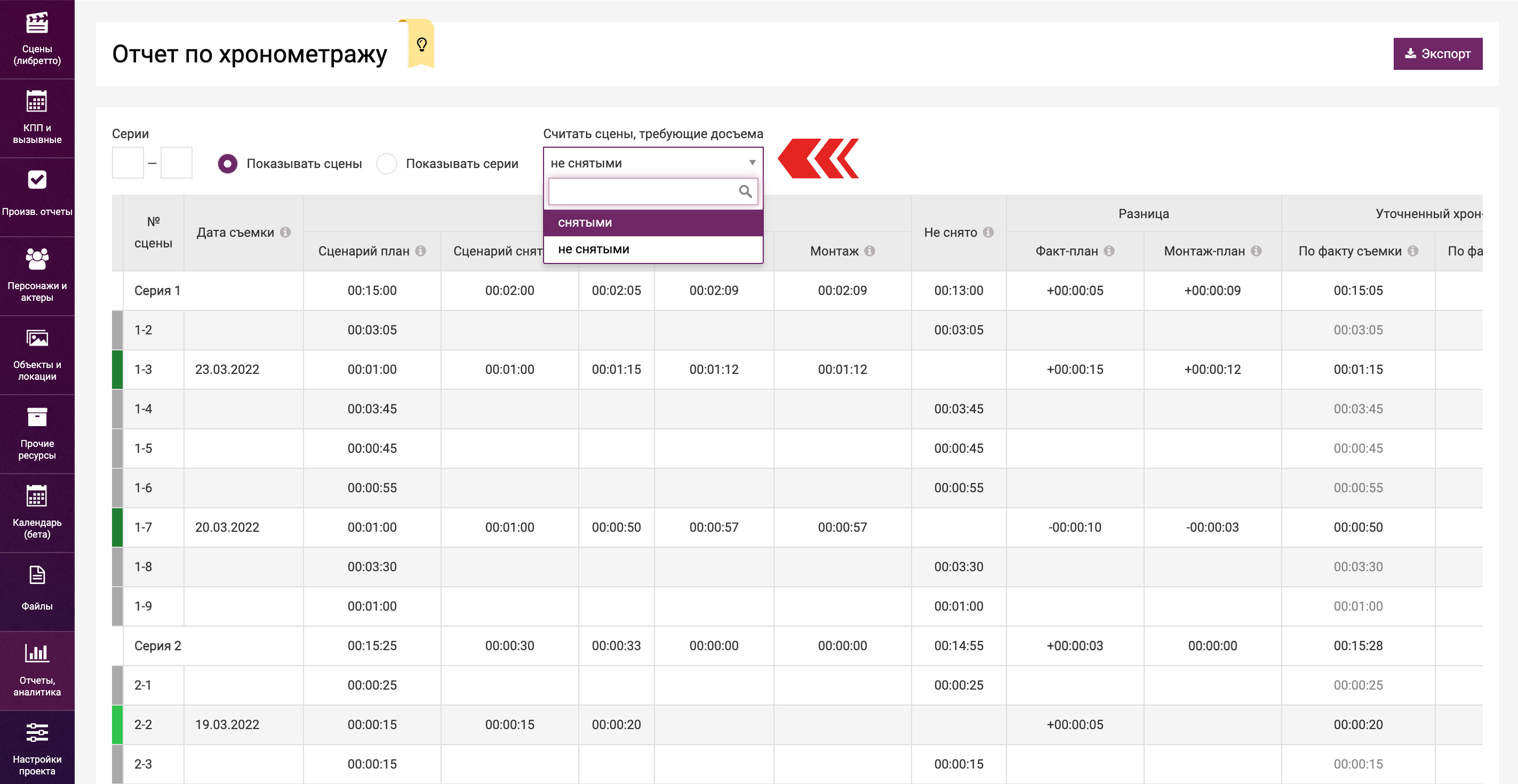Screen dimensions: 1518x784
Task: Click info icon next to Дата съемки
Action: [x=285, y=232]
